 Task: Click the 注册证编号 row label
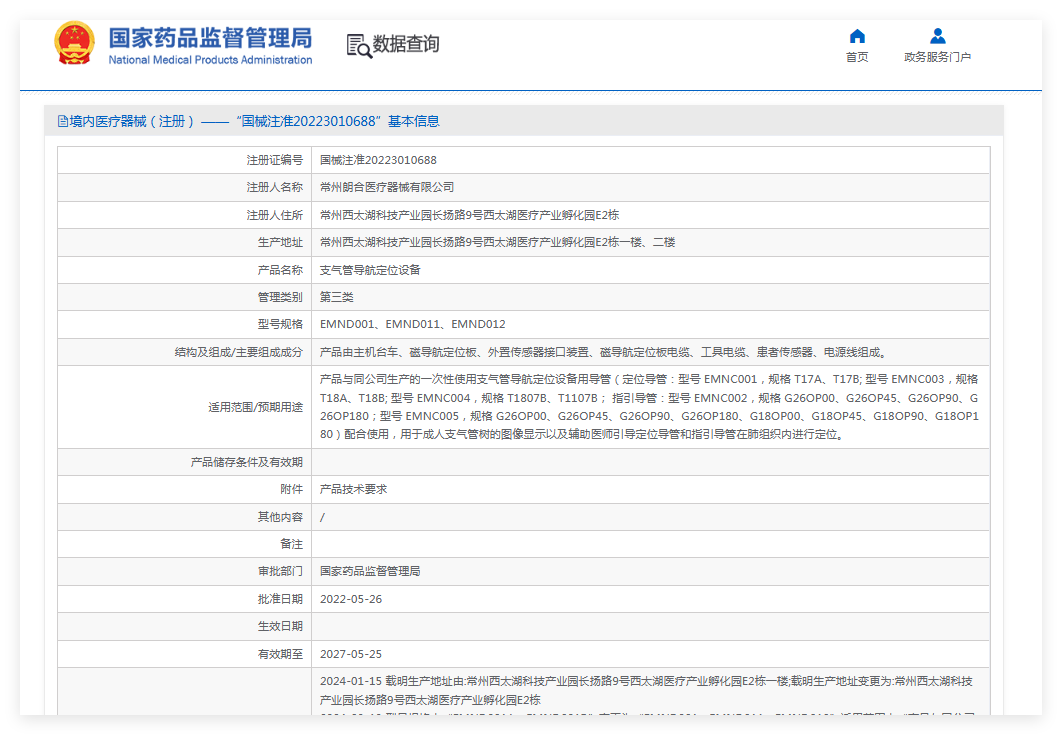click(x=274, y=160)
